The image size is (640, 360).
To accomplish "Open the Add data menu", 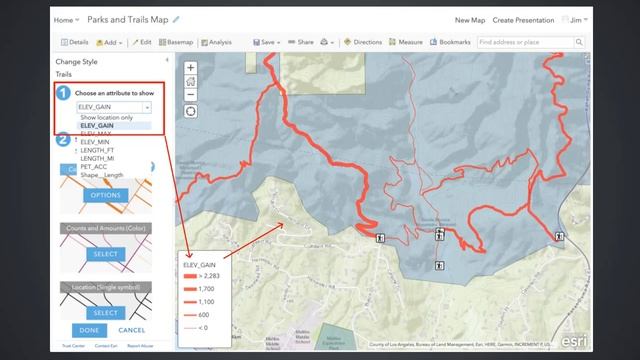I will tap(109, 42).
